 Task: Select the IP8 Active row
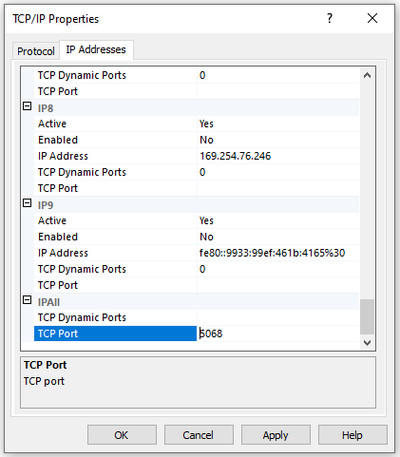196,124
